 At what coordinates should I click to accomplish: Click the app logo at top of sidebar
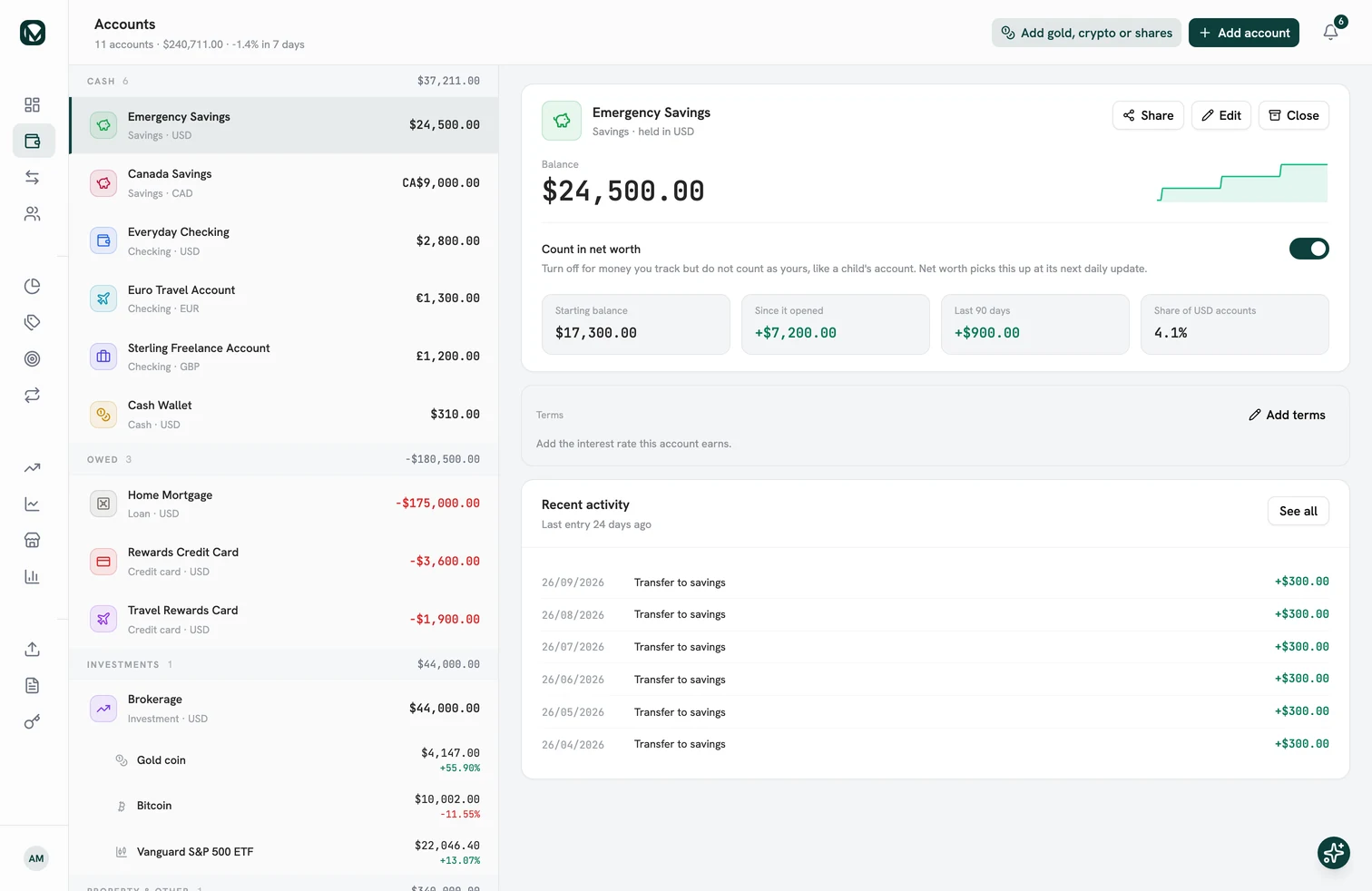point(33,33)
